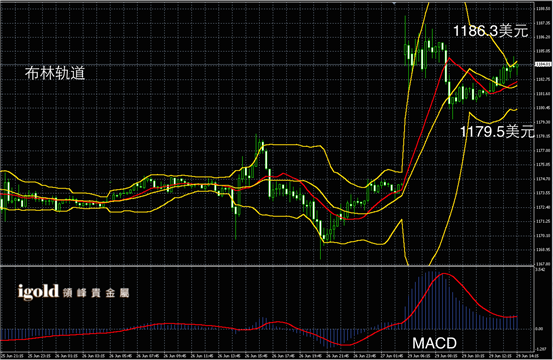Click the horizontal current price line
The height and width of the screenshot is (360, 553).
point(267,65)
